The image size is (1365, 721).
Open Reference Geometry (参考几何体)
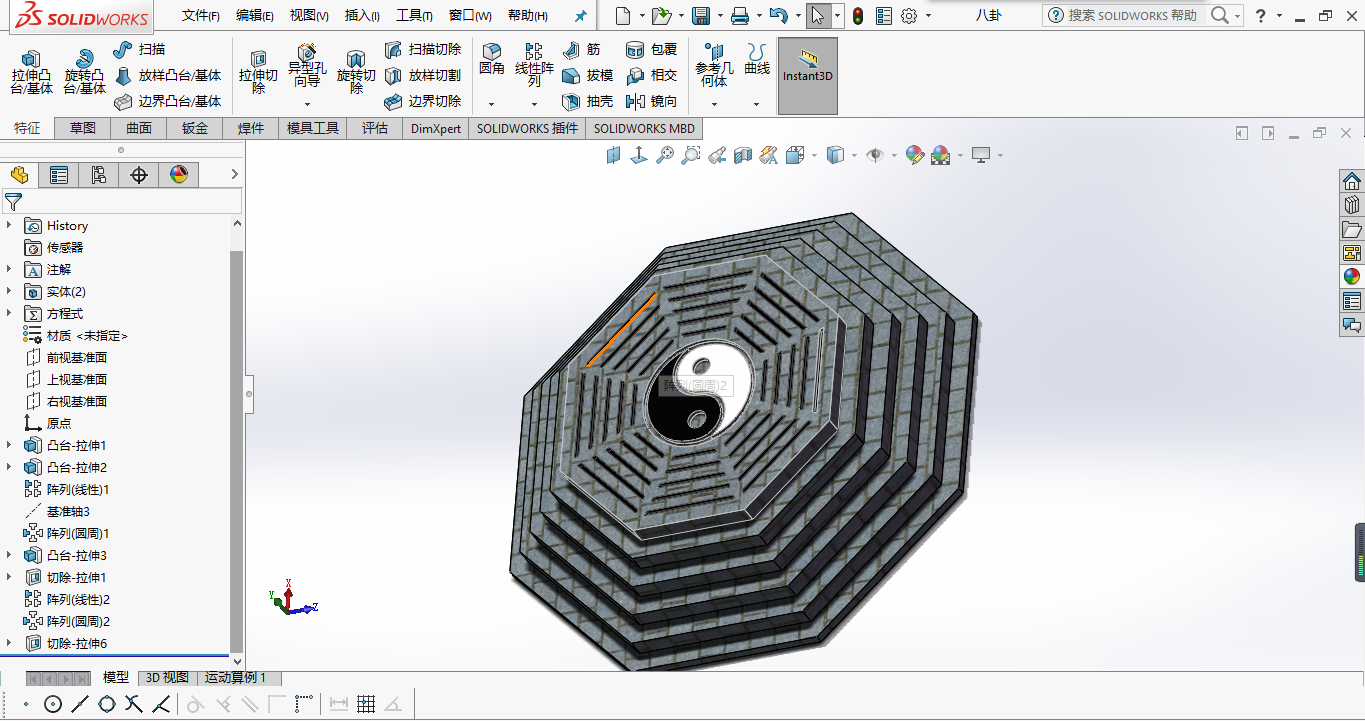coord(714,65)
